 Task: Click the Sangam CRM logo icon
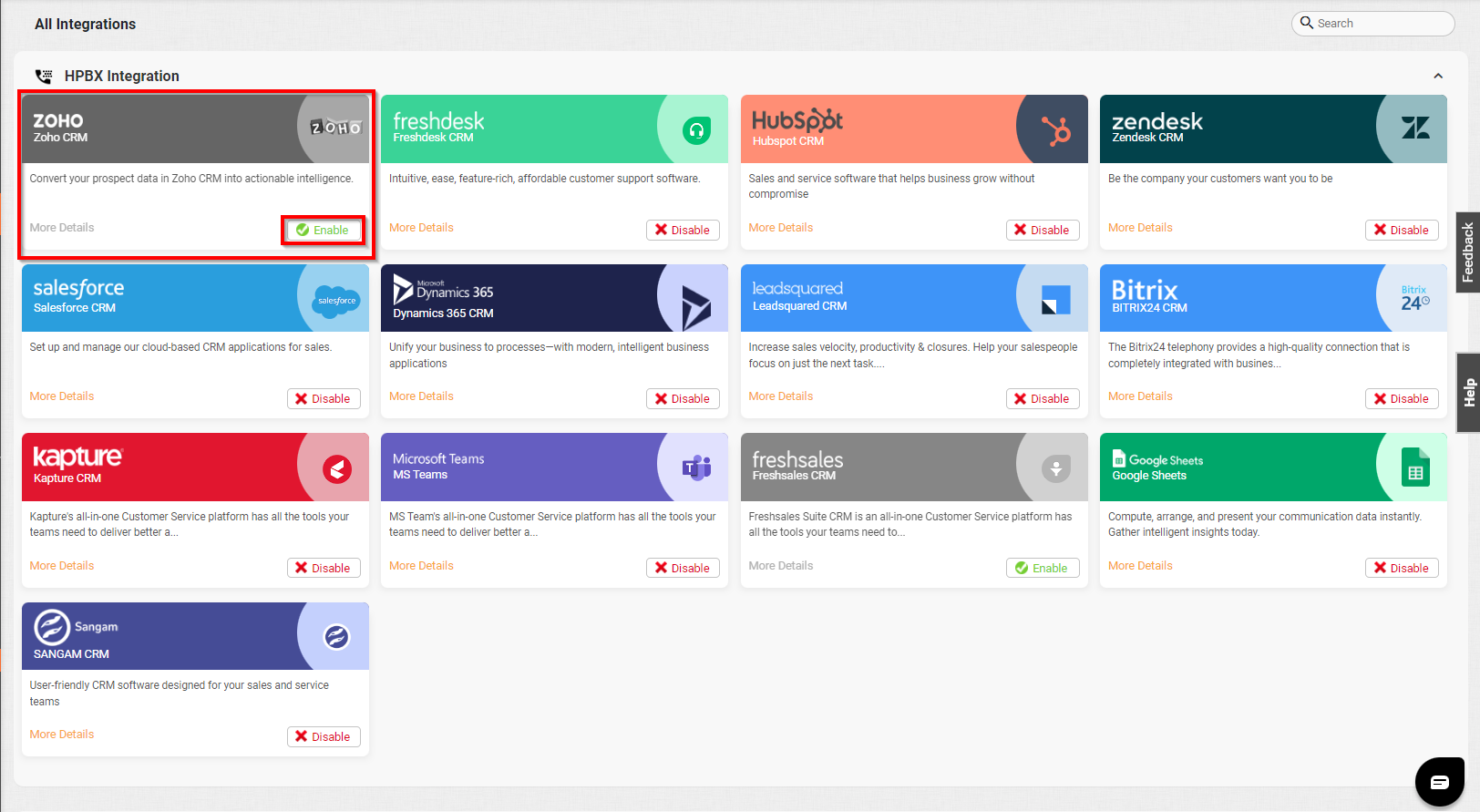(336, 636)
